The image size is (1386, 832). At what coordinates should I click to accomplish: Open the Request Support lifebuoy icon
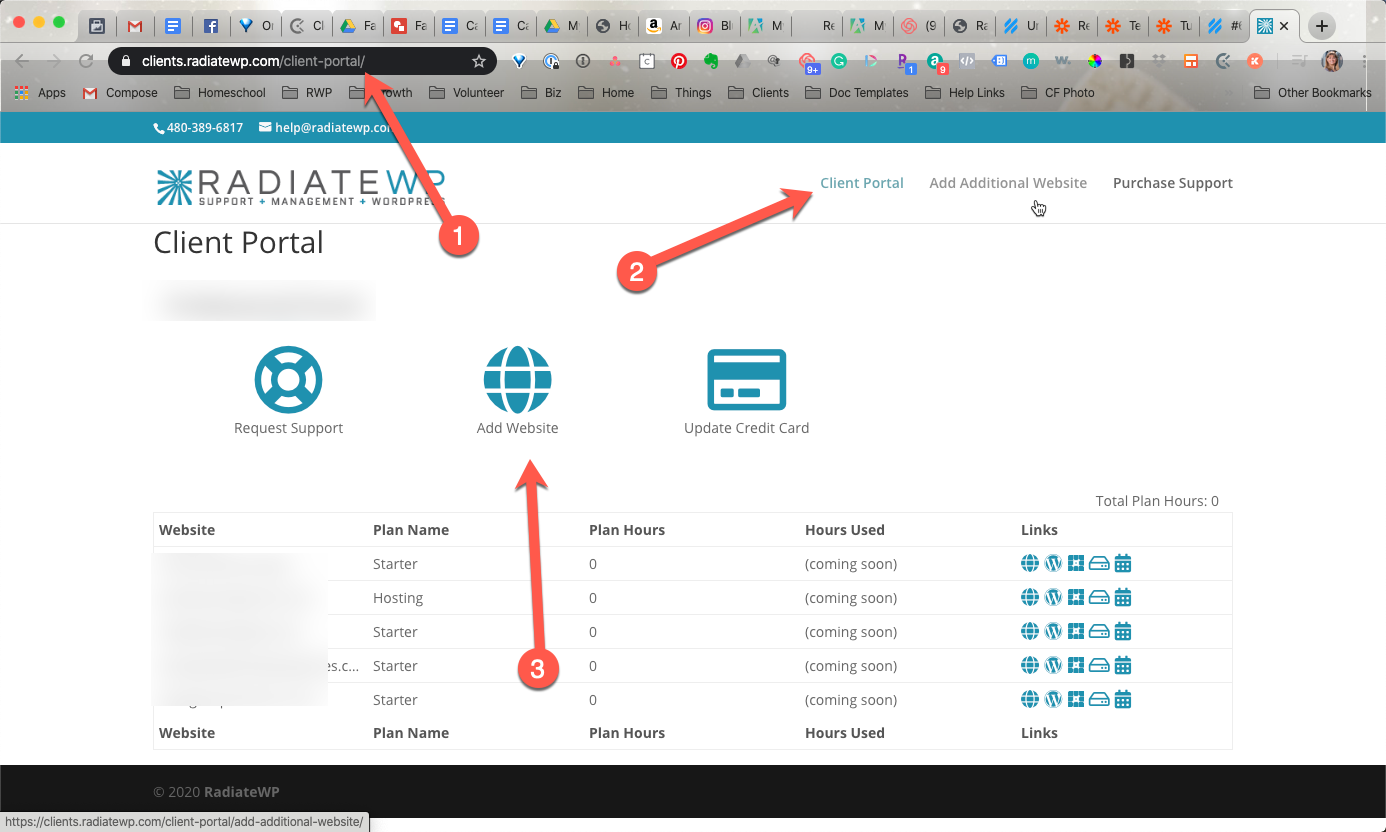(288, 380)
